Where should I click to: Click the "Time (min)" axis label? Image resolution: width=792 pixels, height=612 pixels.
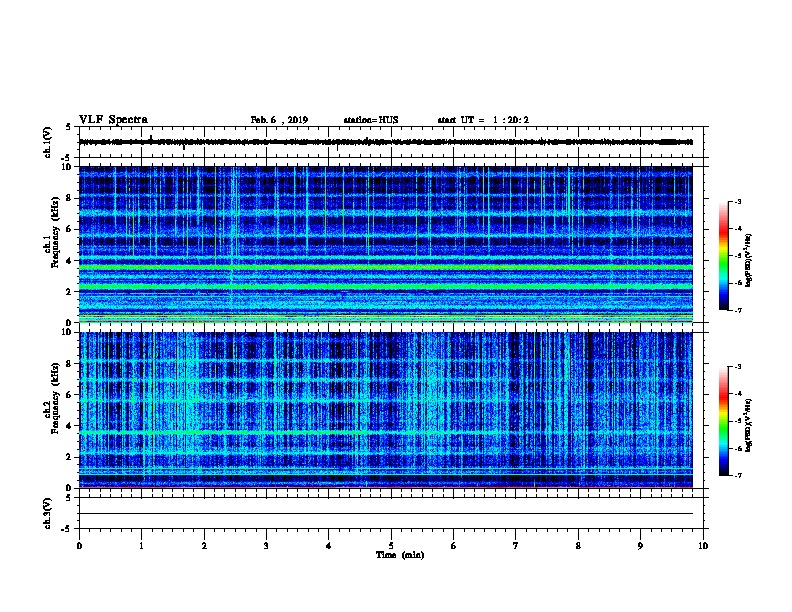[x=400, y=555]
